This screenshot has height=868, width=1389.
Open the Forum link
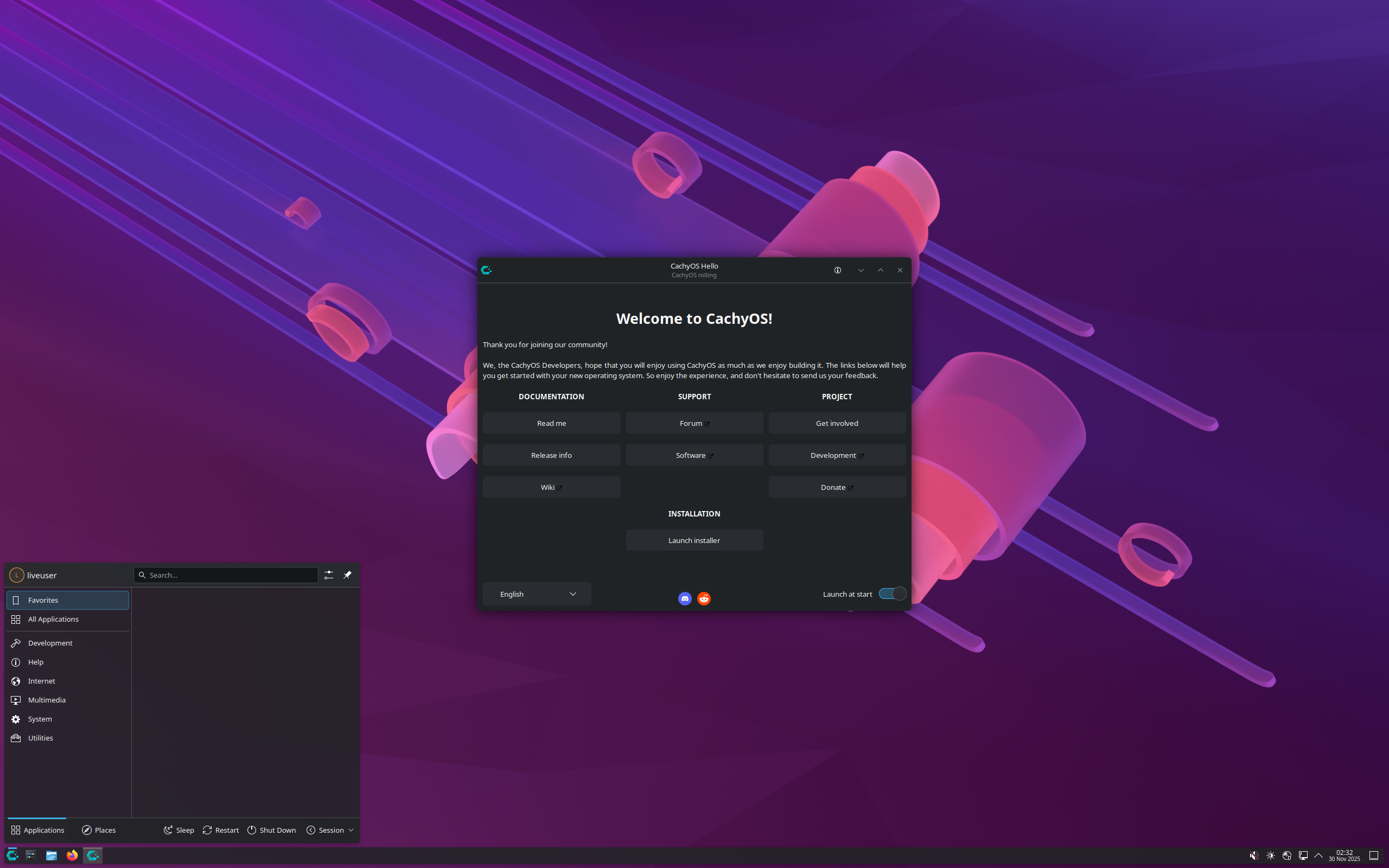coord(694,423)
